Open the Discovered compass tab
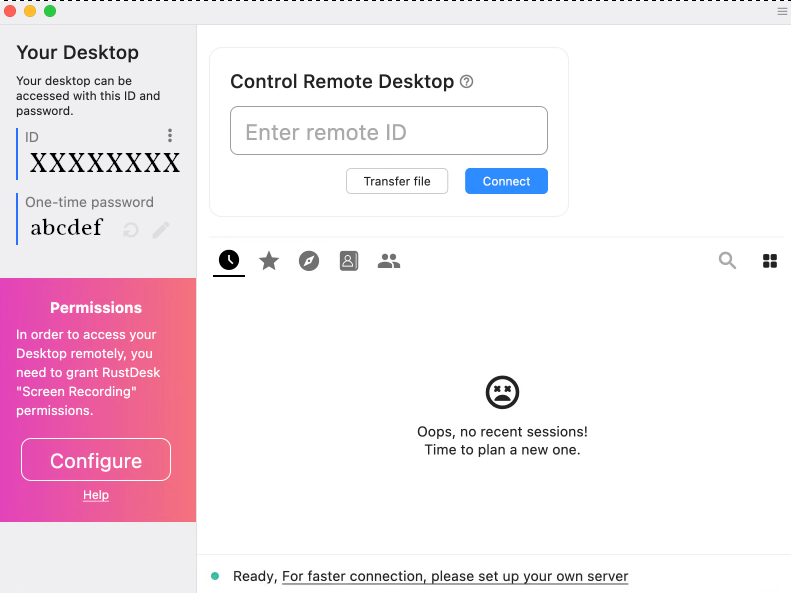The height and width of the screenshot is (593, 791). [x=309, y=261]
